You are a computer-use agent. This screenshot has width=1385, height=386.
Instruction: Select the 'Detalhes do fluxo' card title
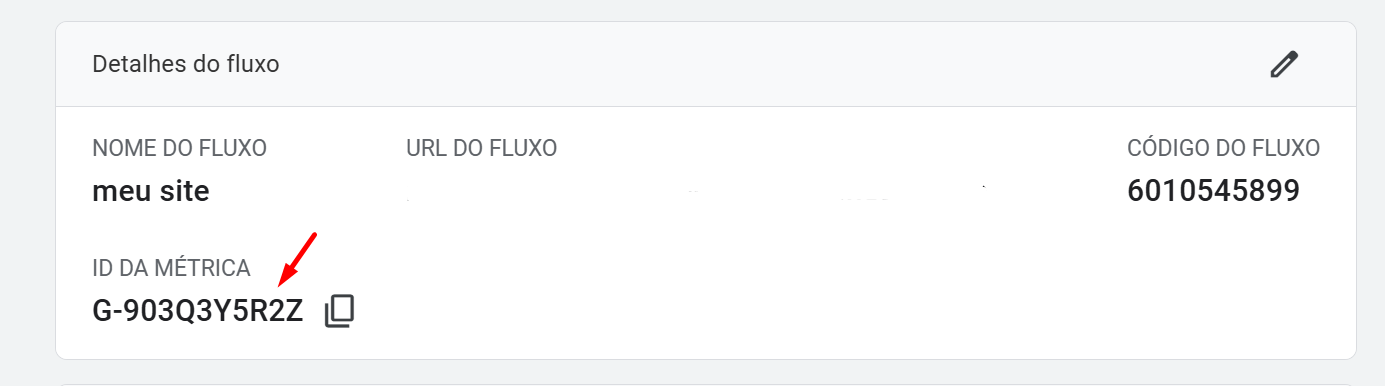[x=186, y=65]
